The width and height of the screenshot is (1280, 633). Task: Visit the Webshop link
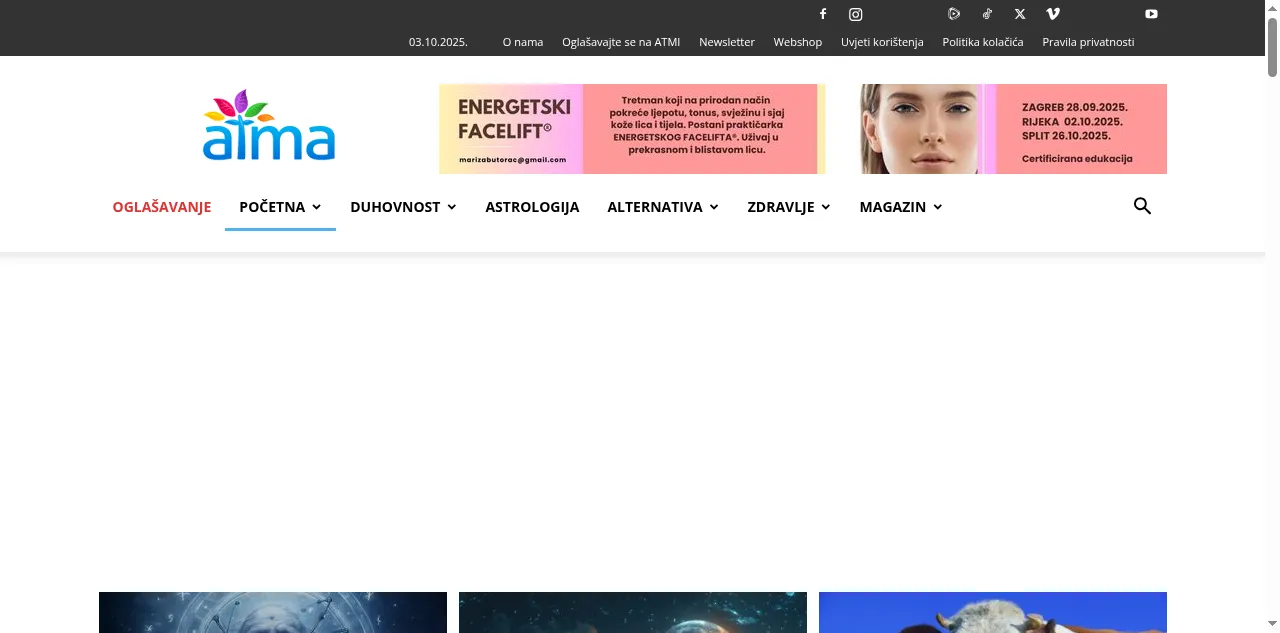click(x=798, y=42)
